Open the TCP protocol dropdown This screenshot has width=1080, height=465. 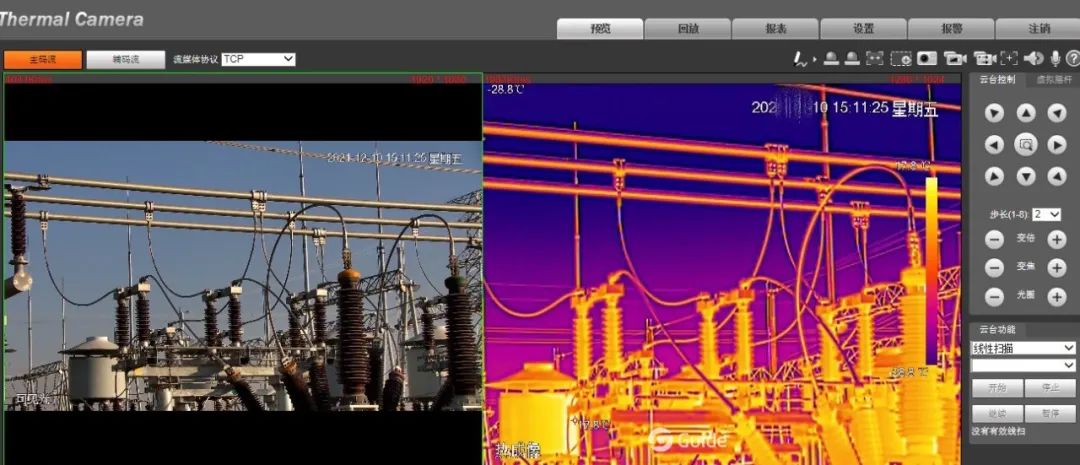pos(258,60)
